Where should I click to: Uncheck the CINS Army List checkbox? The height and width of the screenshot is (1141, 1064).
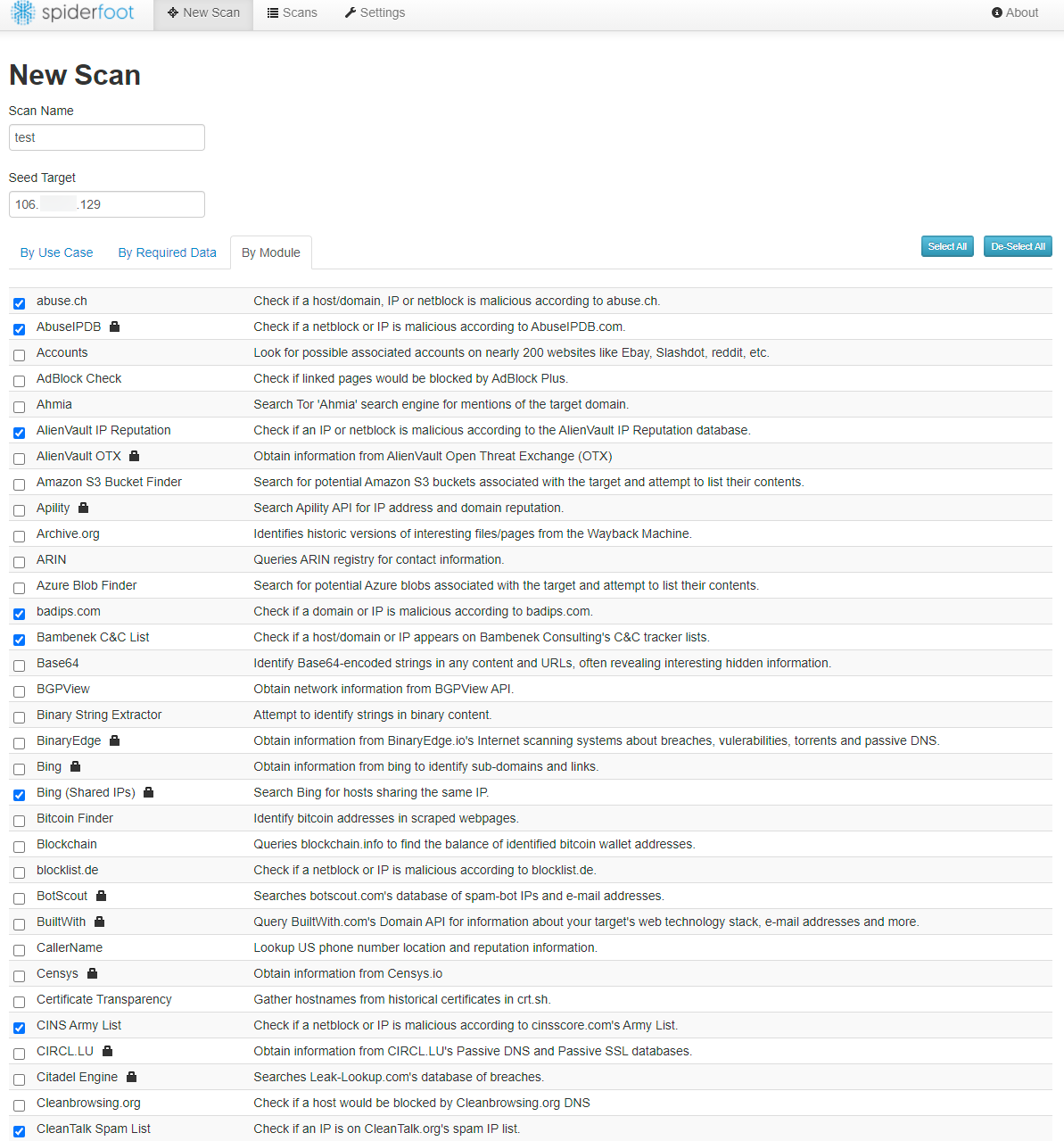coord(19,1028)
